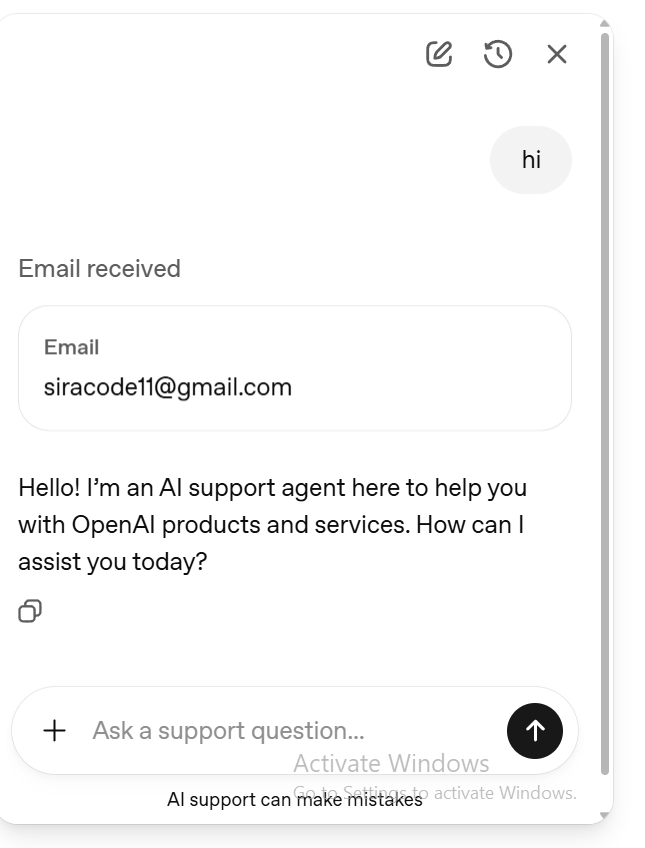The height and width of the screenshot is (848, 645).
Task: Click the "Activate Windows" watermark text
Action: click(391, 765)
